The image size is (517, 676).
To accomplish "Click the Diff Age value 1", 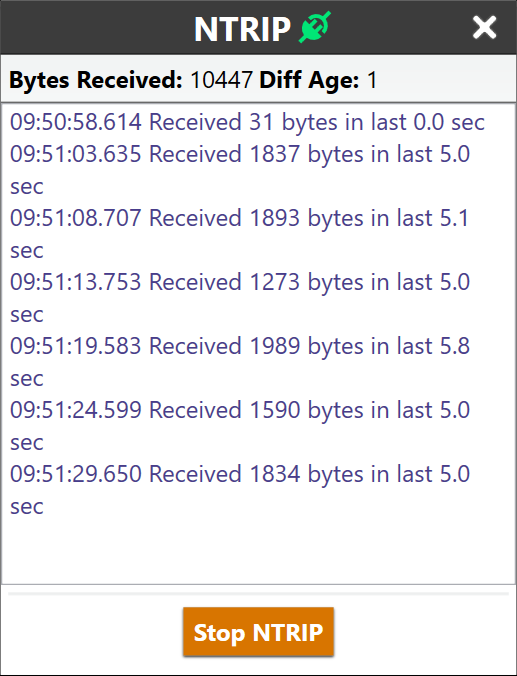I will (372, 80).
